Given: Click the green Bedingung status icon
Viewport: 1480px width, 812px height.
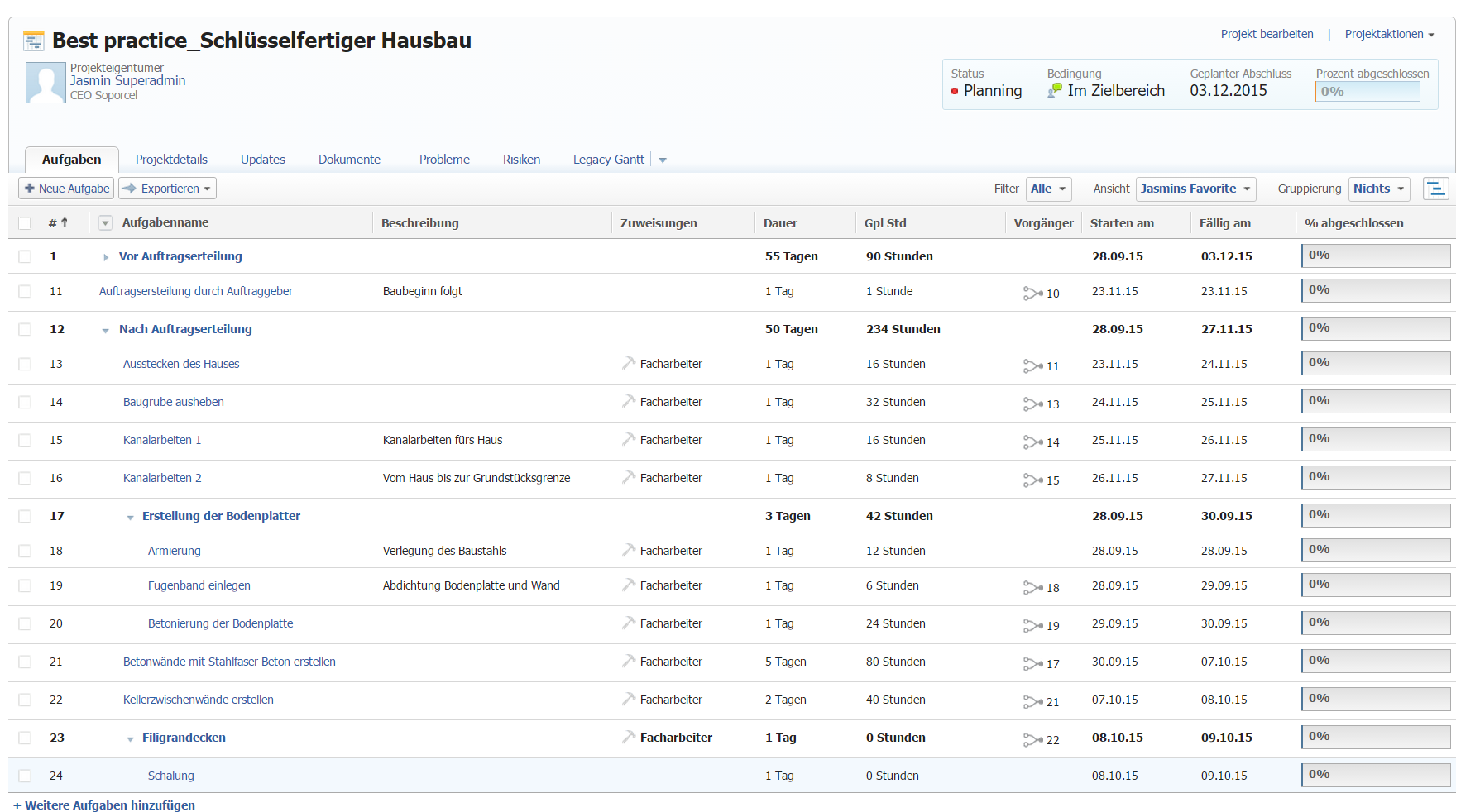Looking at the screenshot, I should [1055, 90].
